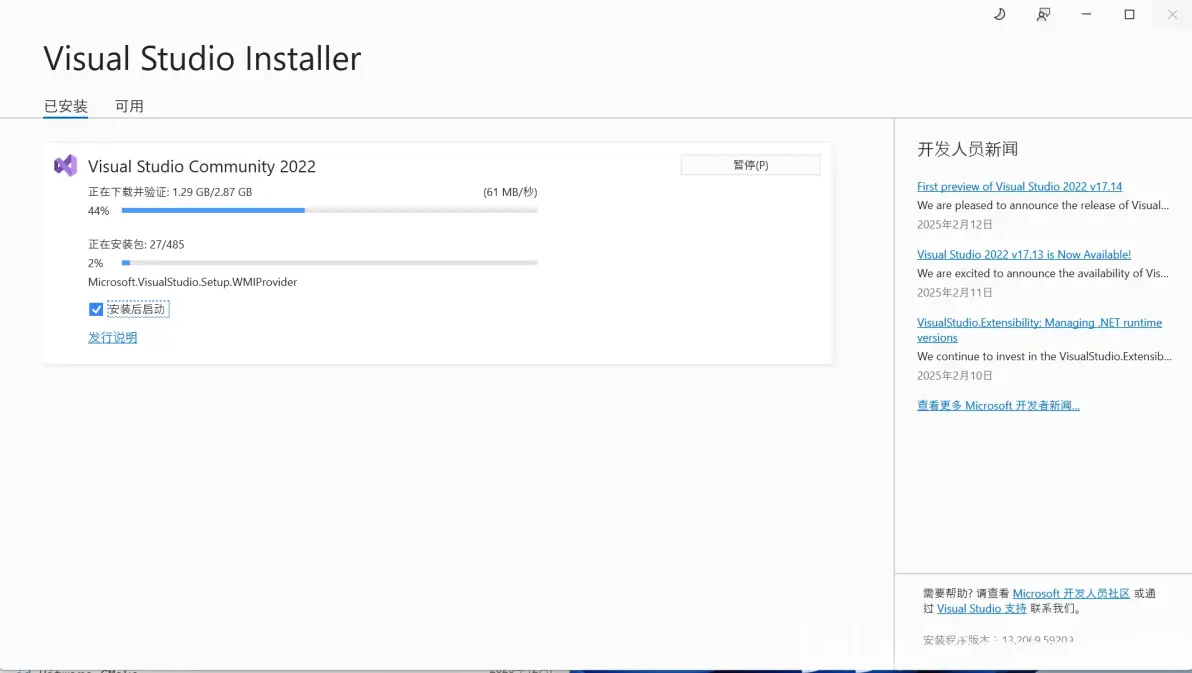Open the 发行说明 release notes link
The width and height of the screenshot is (1192, 673).
tap(113, 338)
